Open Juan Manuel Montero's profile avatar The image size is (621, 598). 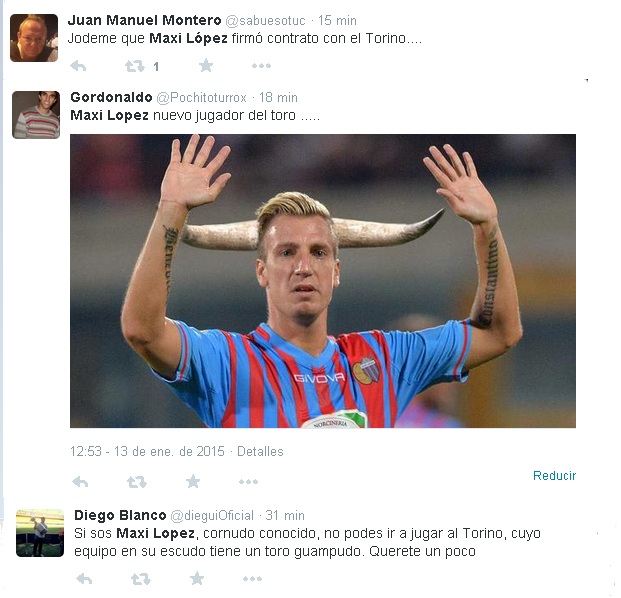point(34,38)
